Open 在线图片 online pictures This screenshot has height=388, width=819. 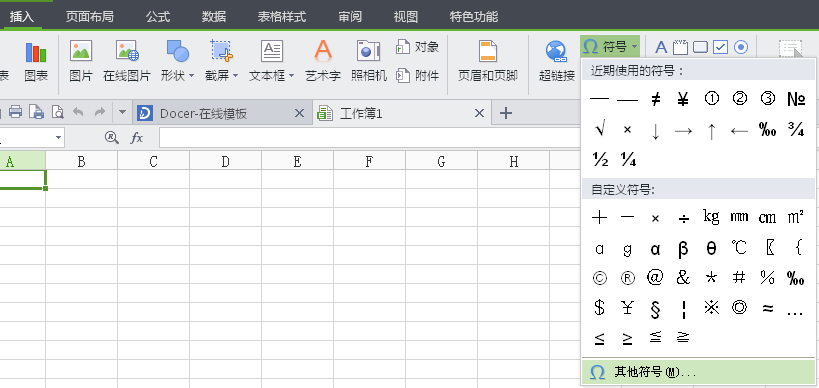126,62
